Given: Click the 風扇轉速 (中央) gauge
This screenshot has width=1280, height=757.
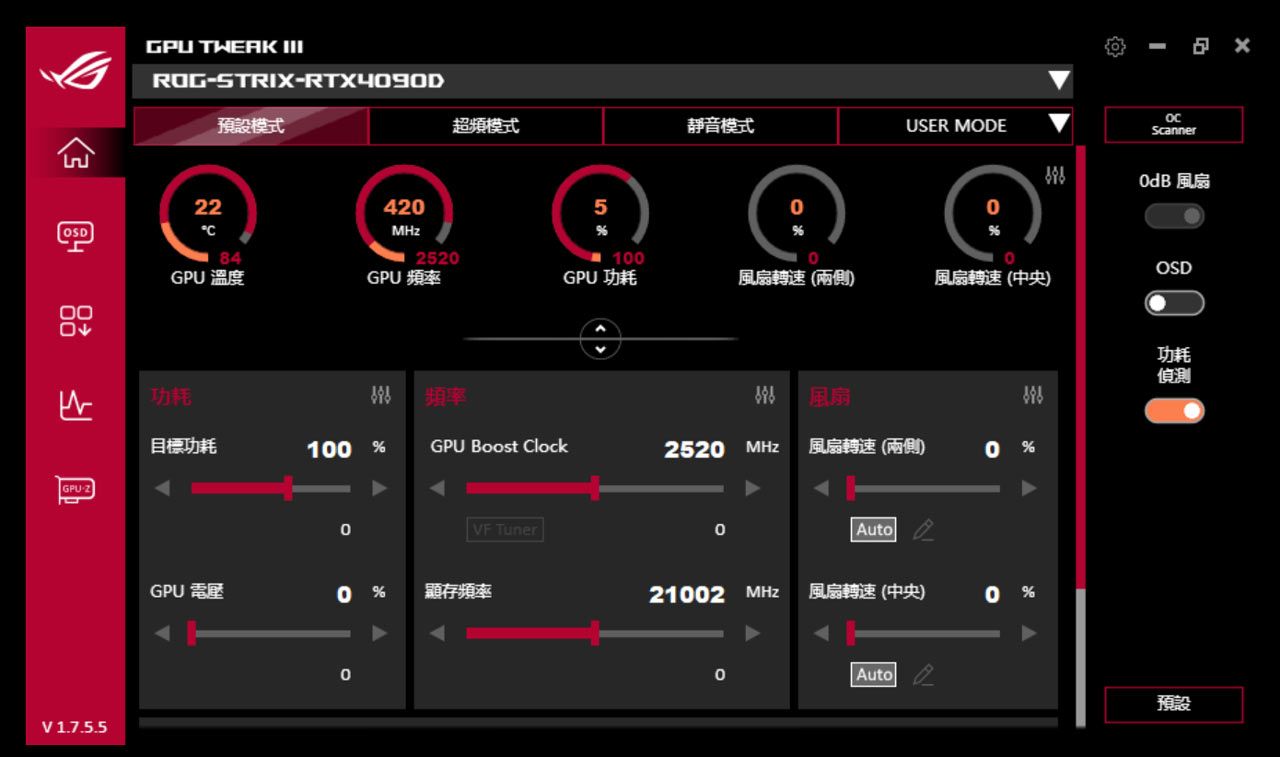Looking at the screenshot, I should tap(992, 214).
